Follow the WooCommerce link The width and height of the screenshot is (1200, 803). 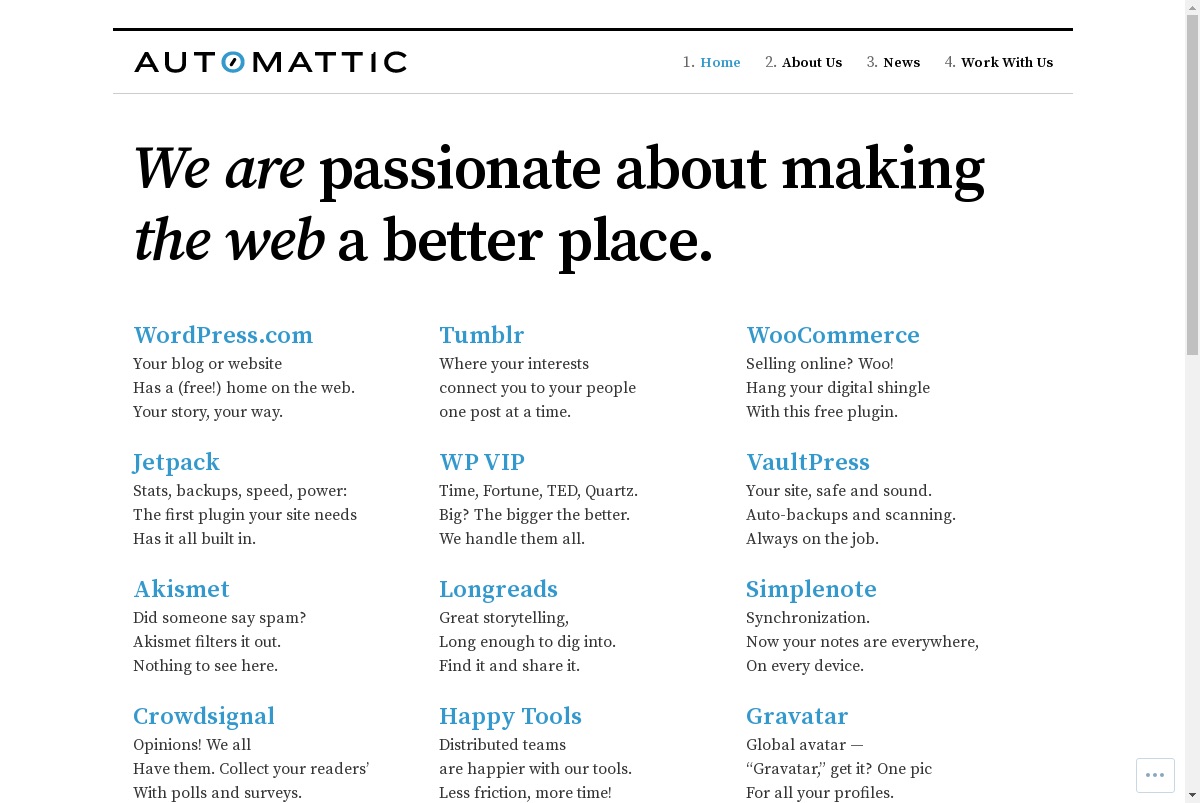click(833, 335)
